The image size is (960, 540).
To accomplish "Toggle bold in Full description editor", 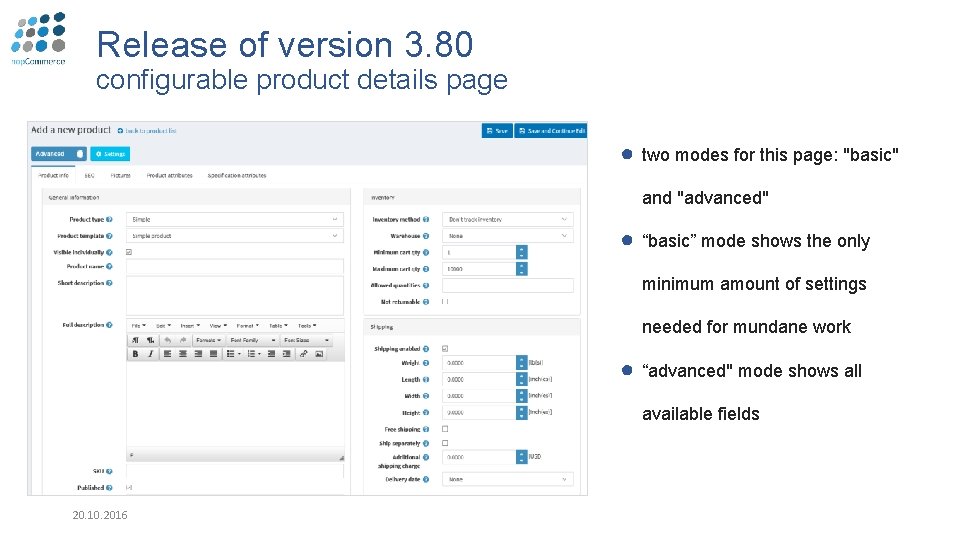I will [x=135, y=354].
